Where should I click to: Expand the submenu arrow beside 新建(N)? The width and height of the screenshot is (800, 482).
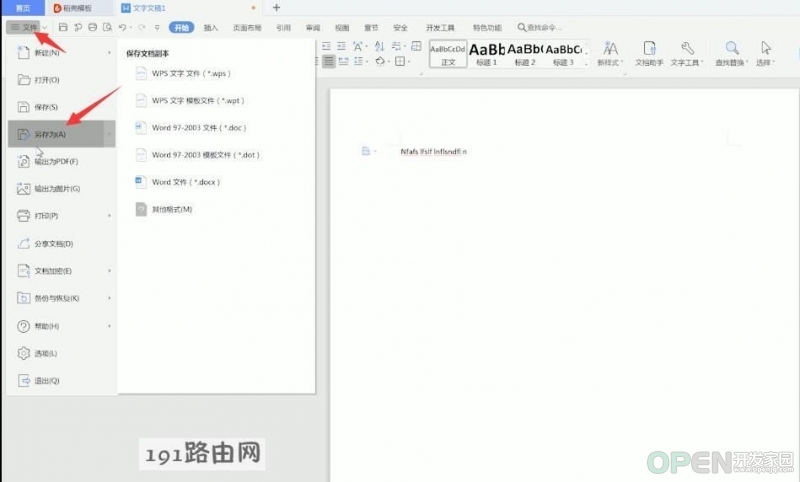tap(109, 53)
